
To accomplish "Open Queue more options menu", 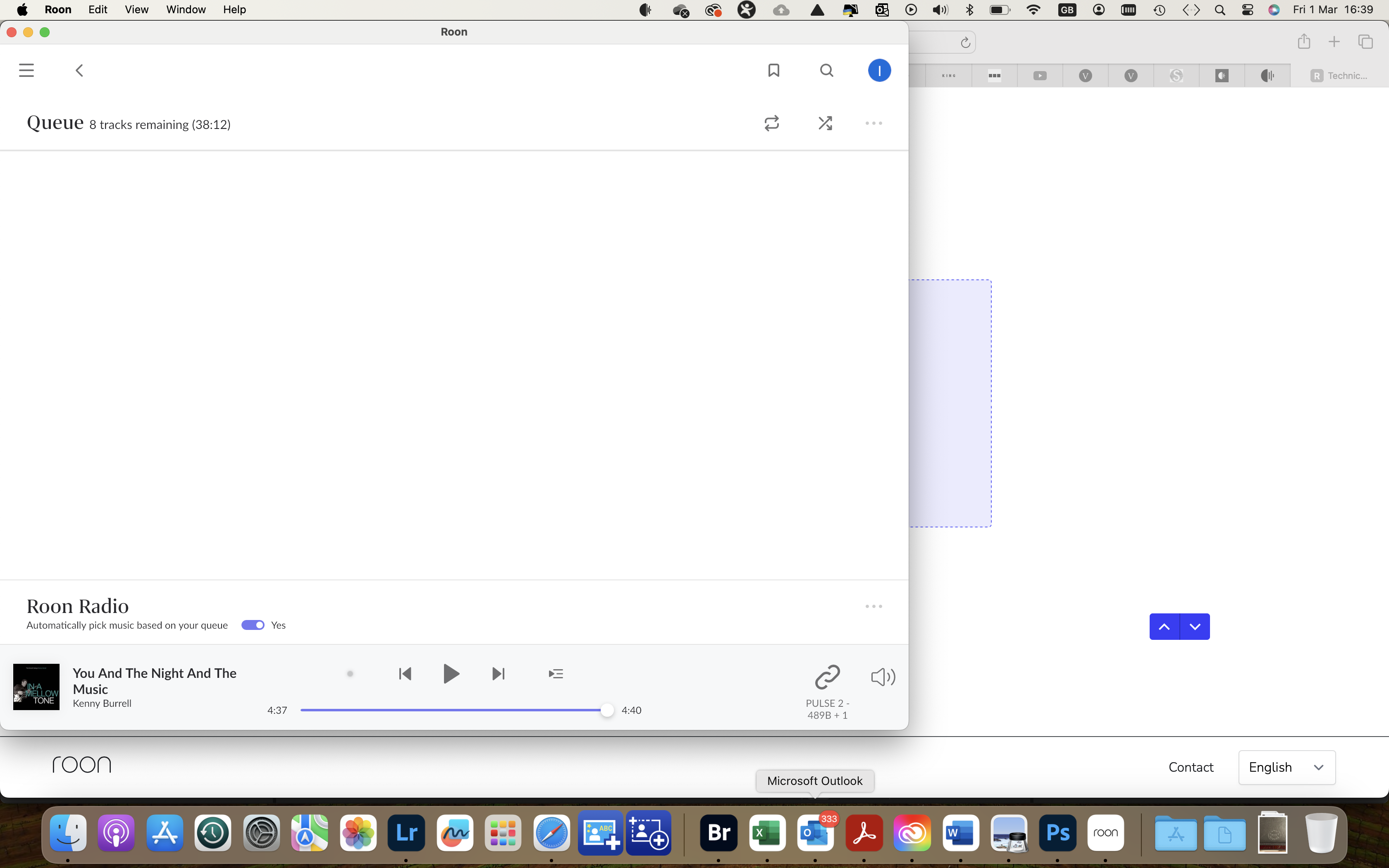I will pos(873,124).
